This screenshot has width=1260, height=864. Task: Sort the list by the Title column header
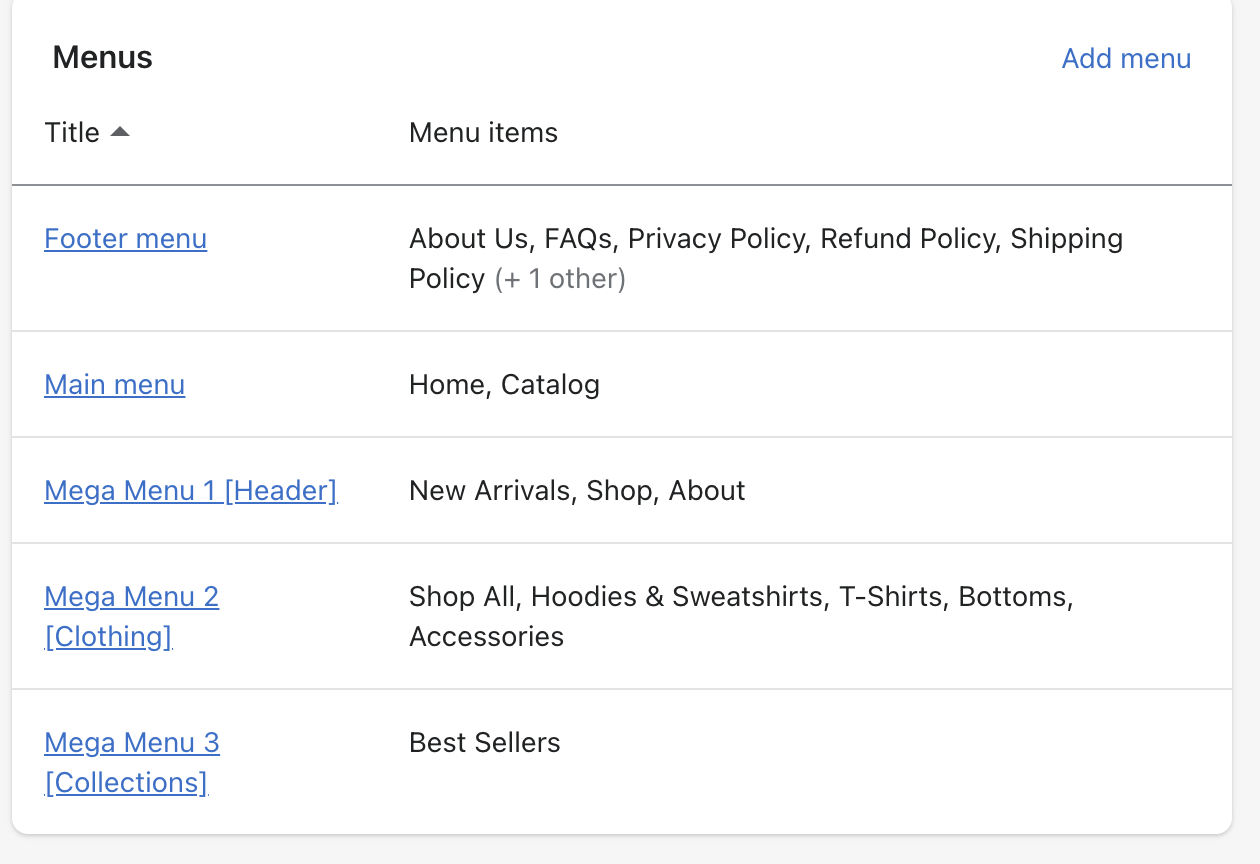pos(72,133)
